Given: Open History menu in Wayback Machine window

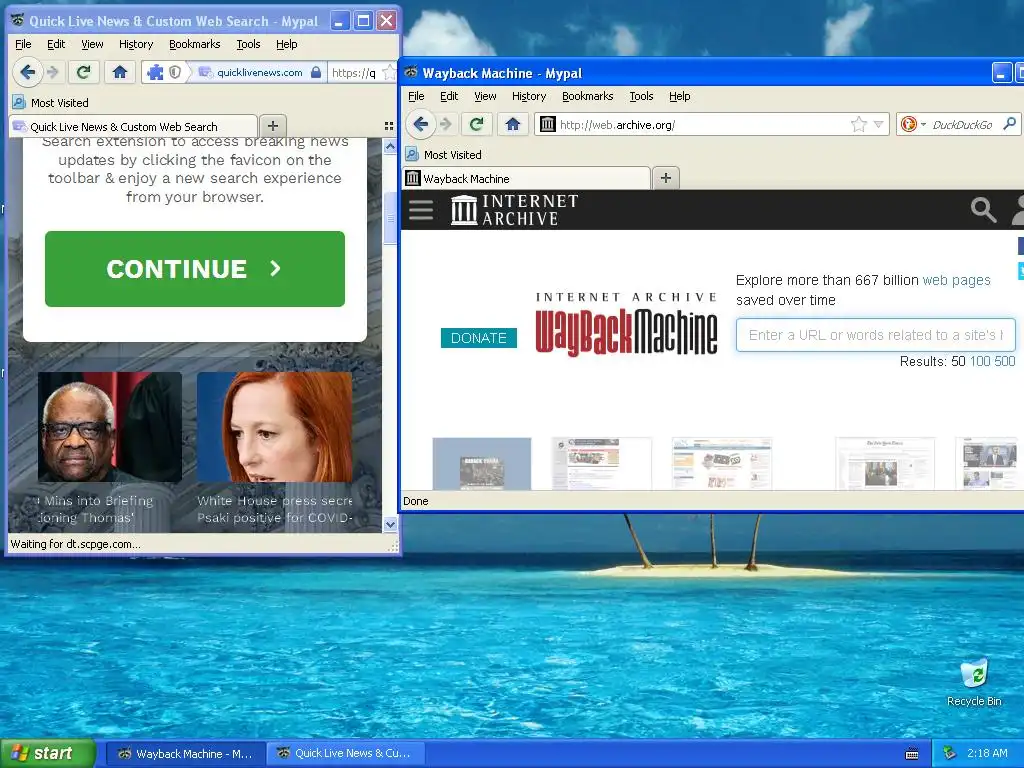Looking at the screenshot, I should [x=529, y=96].
